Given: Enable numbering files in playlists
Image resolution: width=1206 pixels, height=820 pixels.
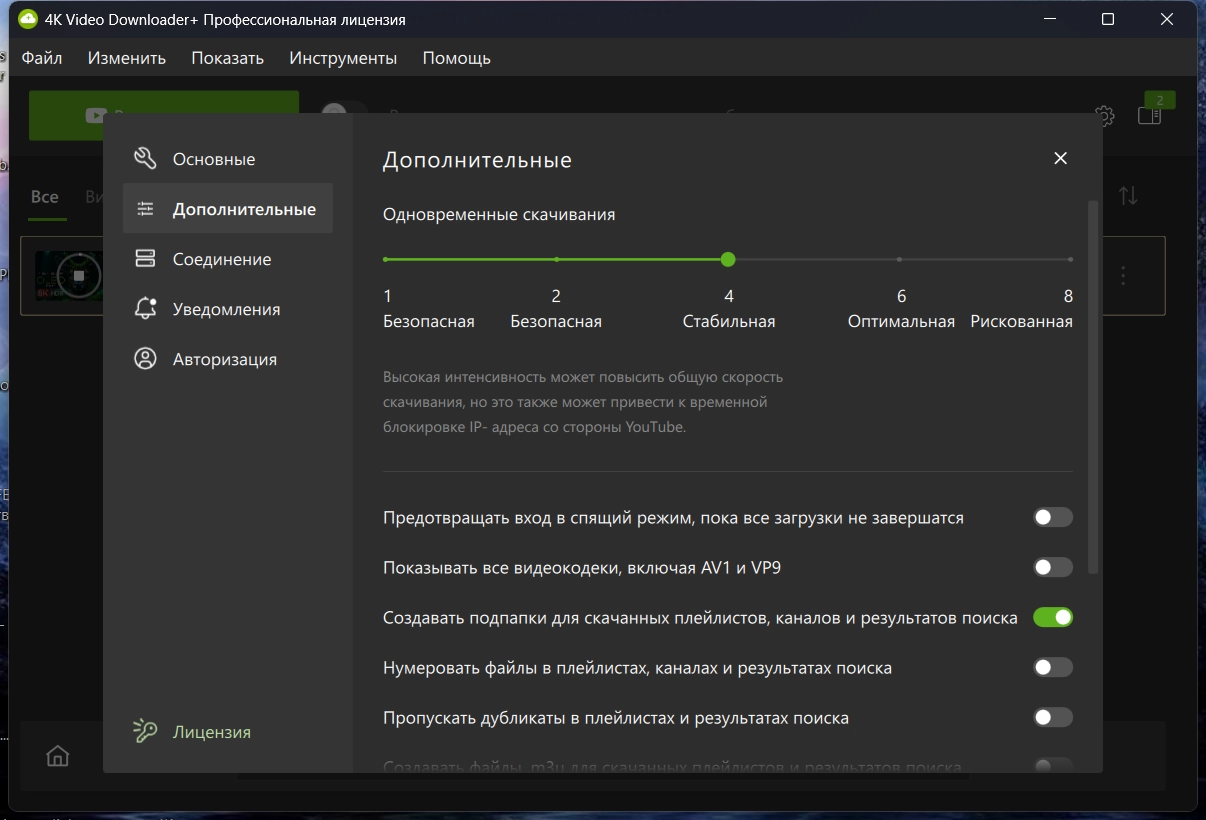Looking at the screenshot, I should (1053, 667).
